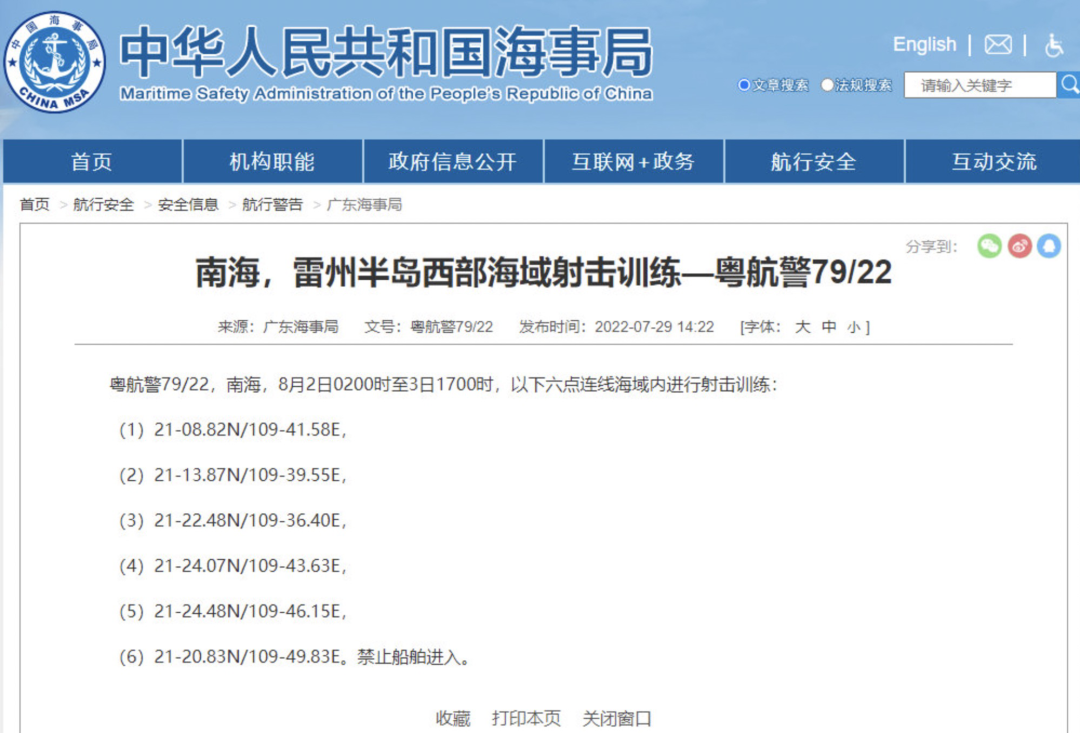Image resolution: width=1080 pixels, height=733 pixels.
Task: Open the 互动交流 menu
Action: point(995,161)
